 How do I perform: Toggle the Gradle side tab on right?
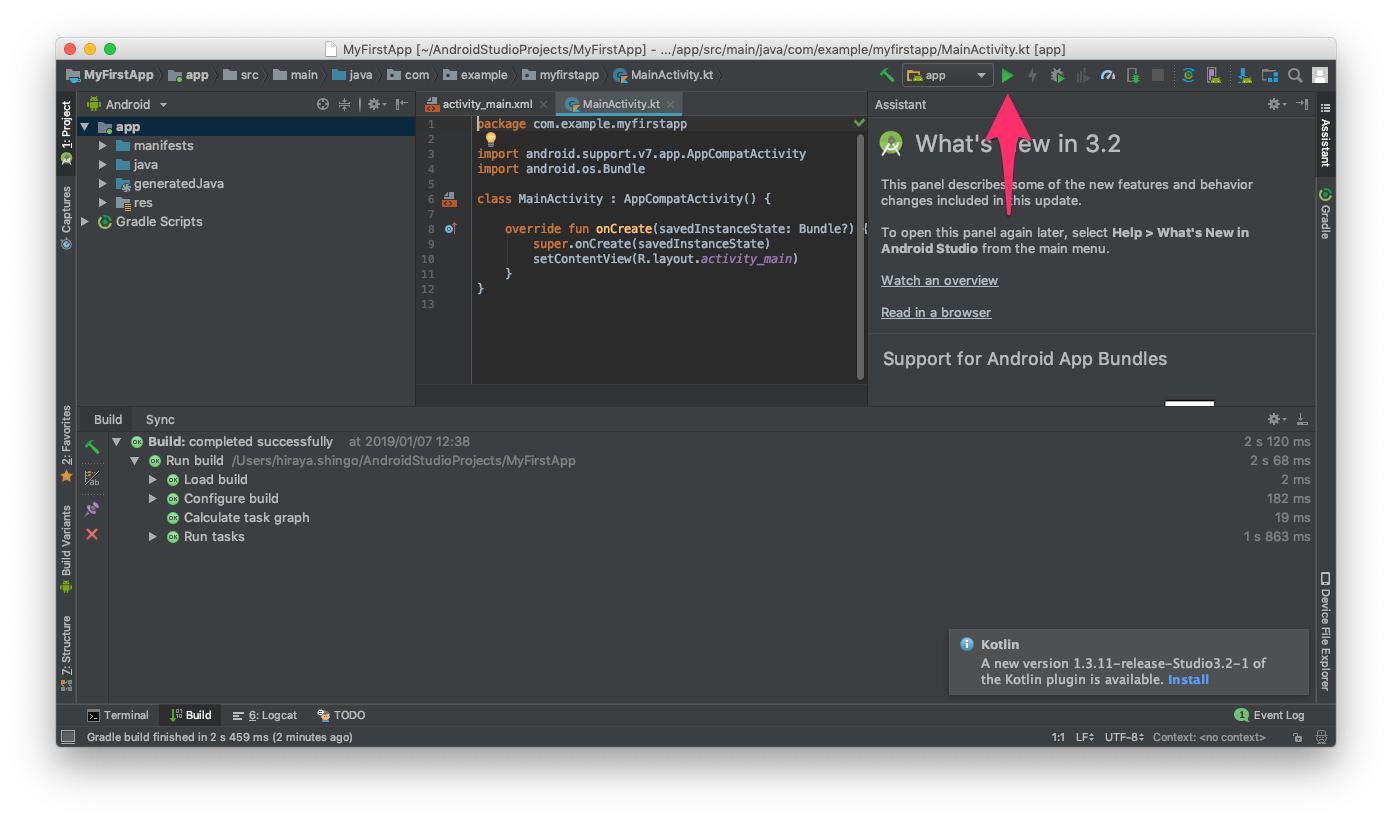click(x=1325, y=213)
